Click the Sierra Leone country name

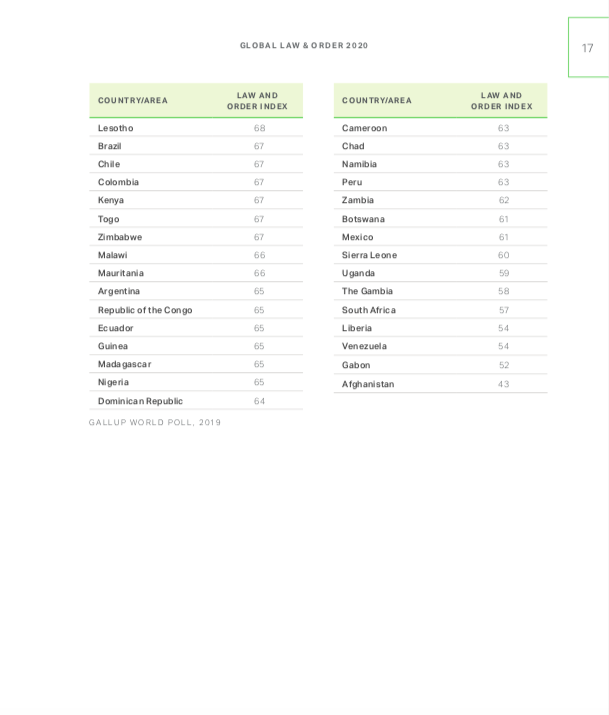pos(369,255)
